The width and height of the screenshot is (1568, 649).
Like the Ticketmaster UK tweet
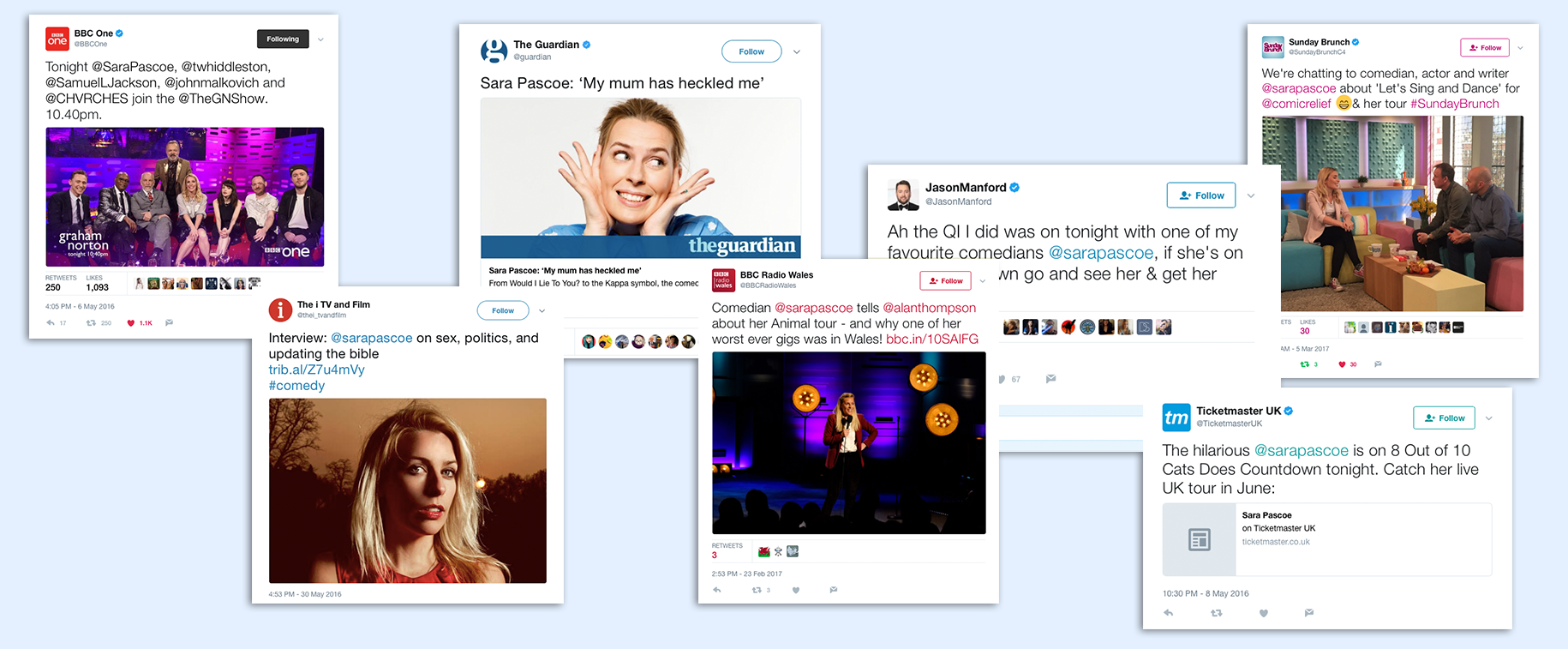click(x=1263, y=613)
